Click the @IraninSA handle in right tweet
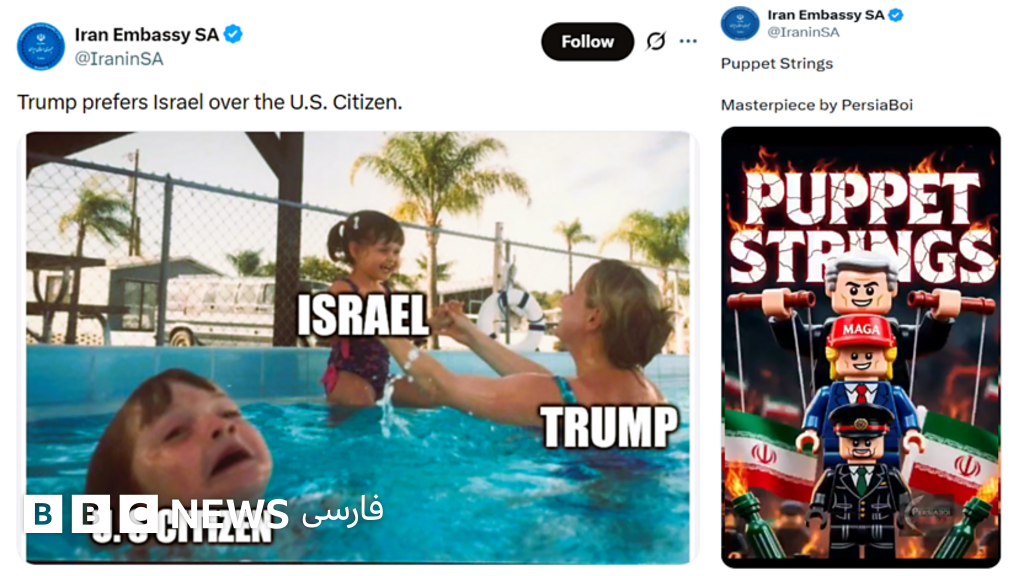Image resolution: width=1024 pixels, height=576 pixels. [x=803, y=32]
